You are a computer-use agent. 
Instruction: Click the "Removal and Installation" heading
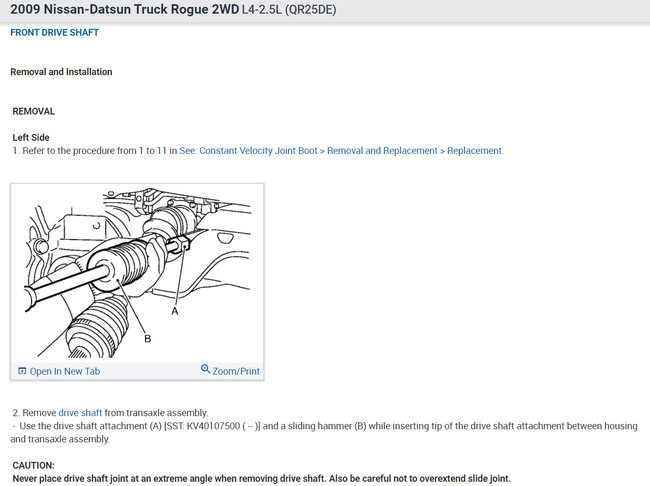click(61, 72)
